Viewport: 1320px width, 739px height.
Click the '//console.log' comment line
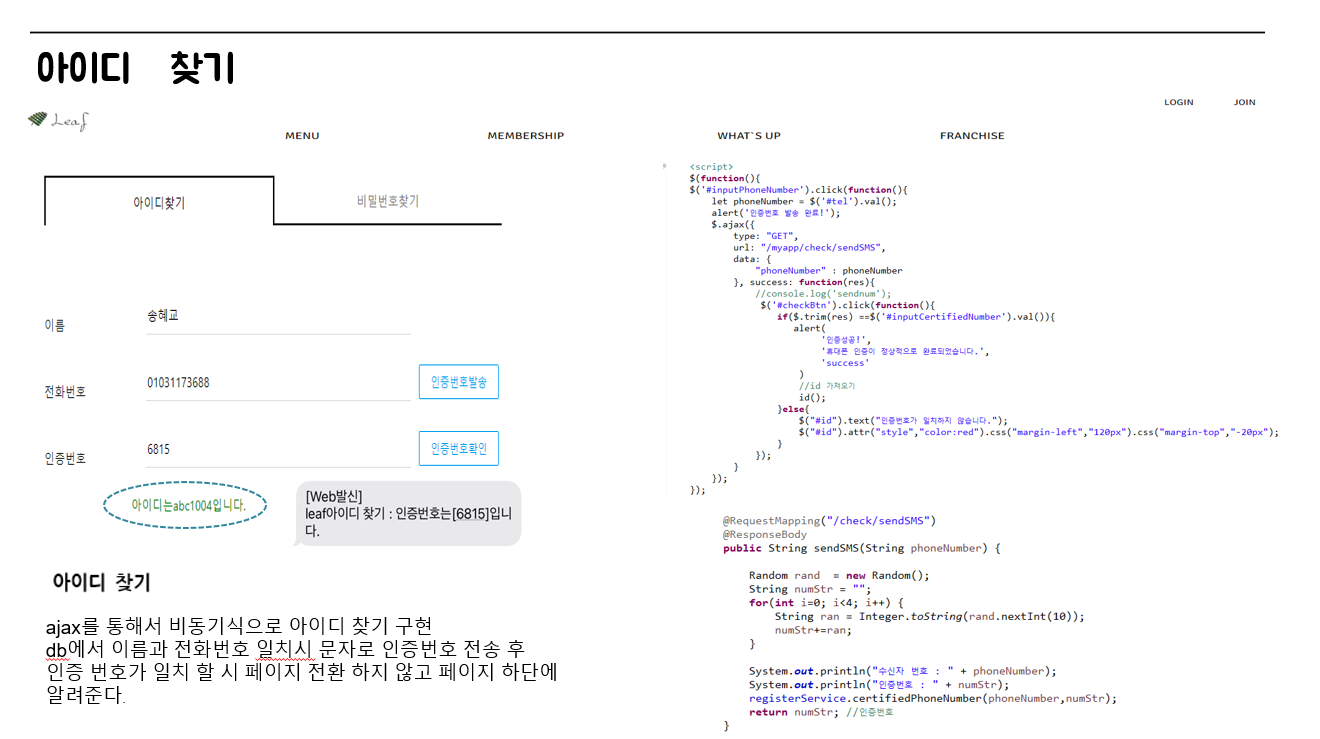pyautogui.click(x=823, y=294)
